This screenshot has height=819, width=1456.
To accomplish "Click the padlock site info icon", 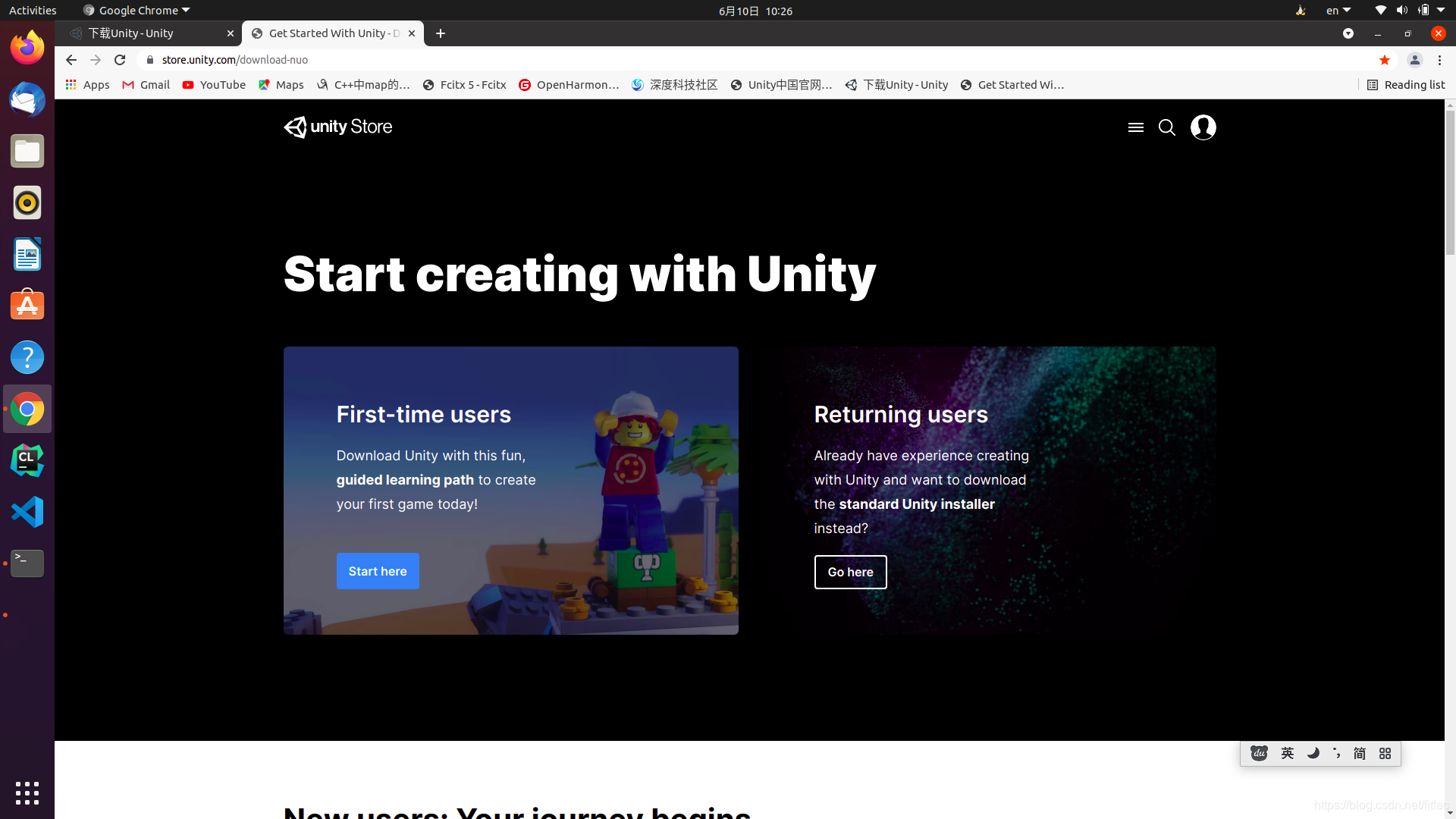I will pyautogui.click(x=150, y=60).
